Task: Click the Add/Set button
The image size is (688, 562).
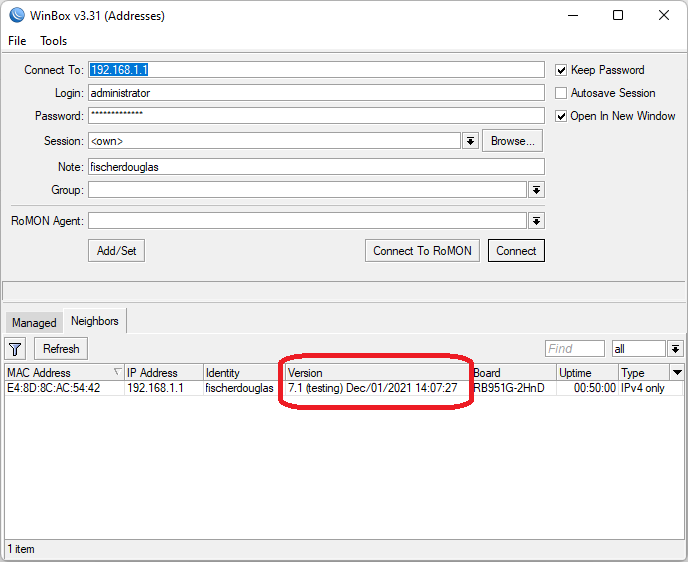Action: (116, 251)
